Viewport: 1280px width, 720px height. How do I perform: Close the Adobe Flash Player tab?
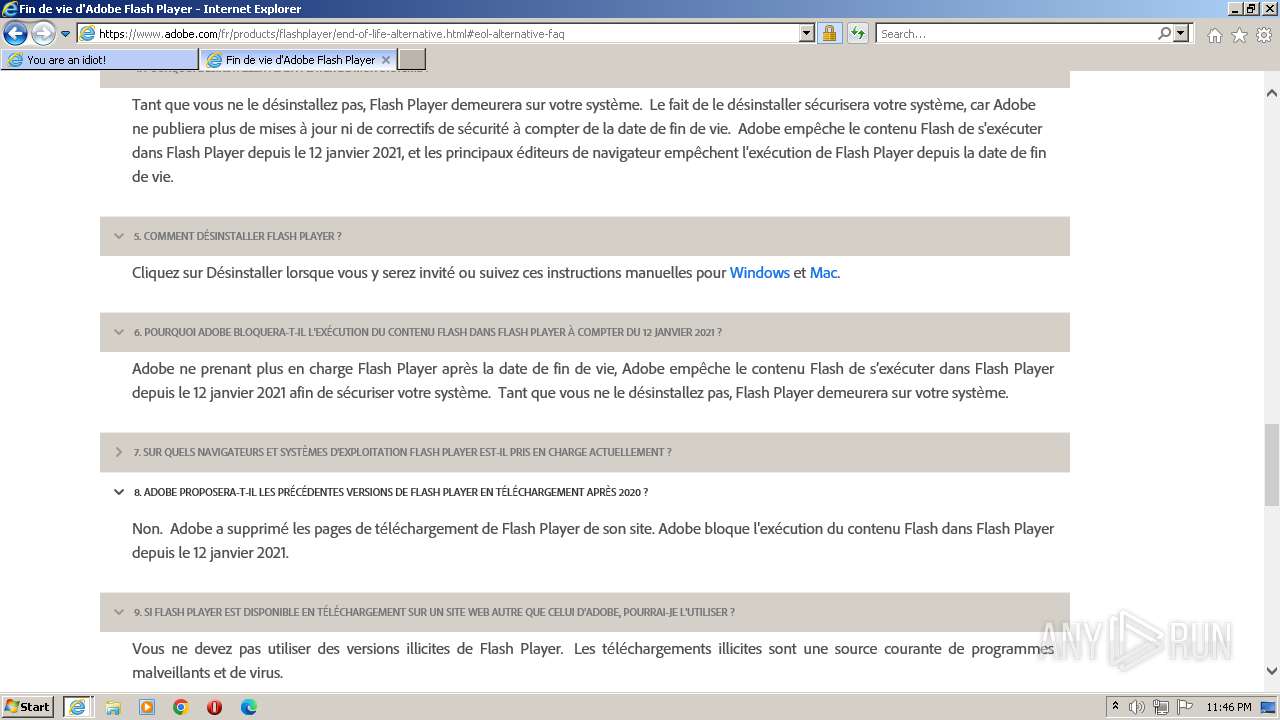pos(386,60)
